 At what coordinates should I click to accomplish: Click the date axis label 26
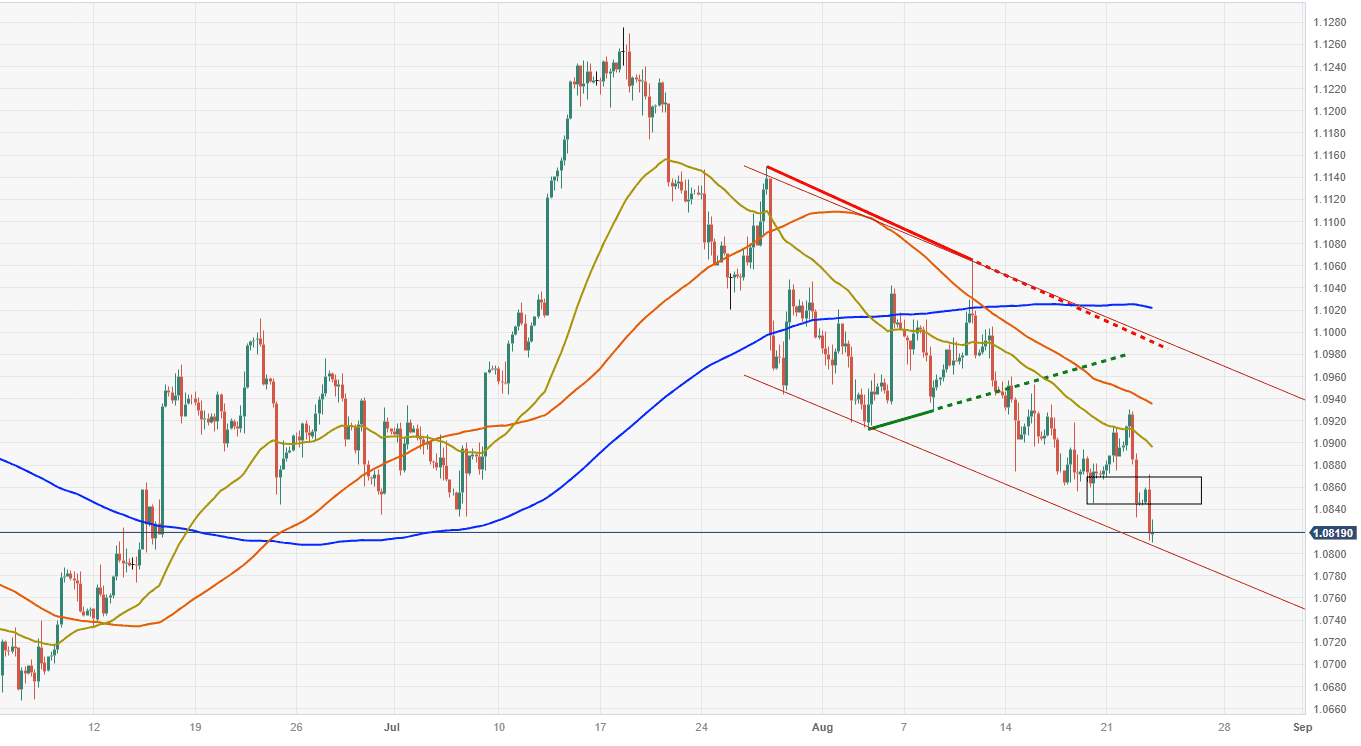point(296,727)
